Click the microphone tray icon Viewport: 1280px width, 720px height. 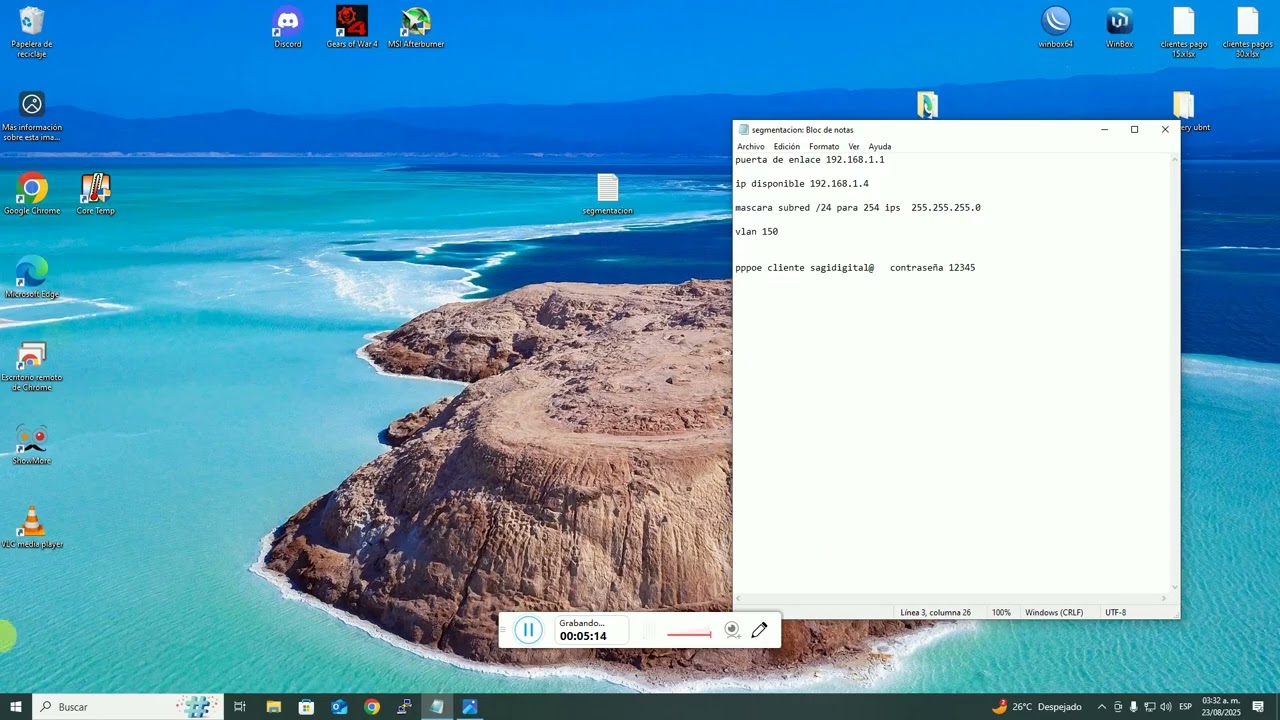1133,707
